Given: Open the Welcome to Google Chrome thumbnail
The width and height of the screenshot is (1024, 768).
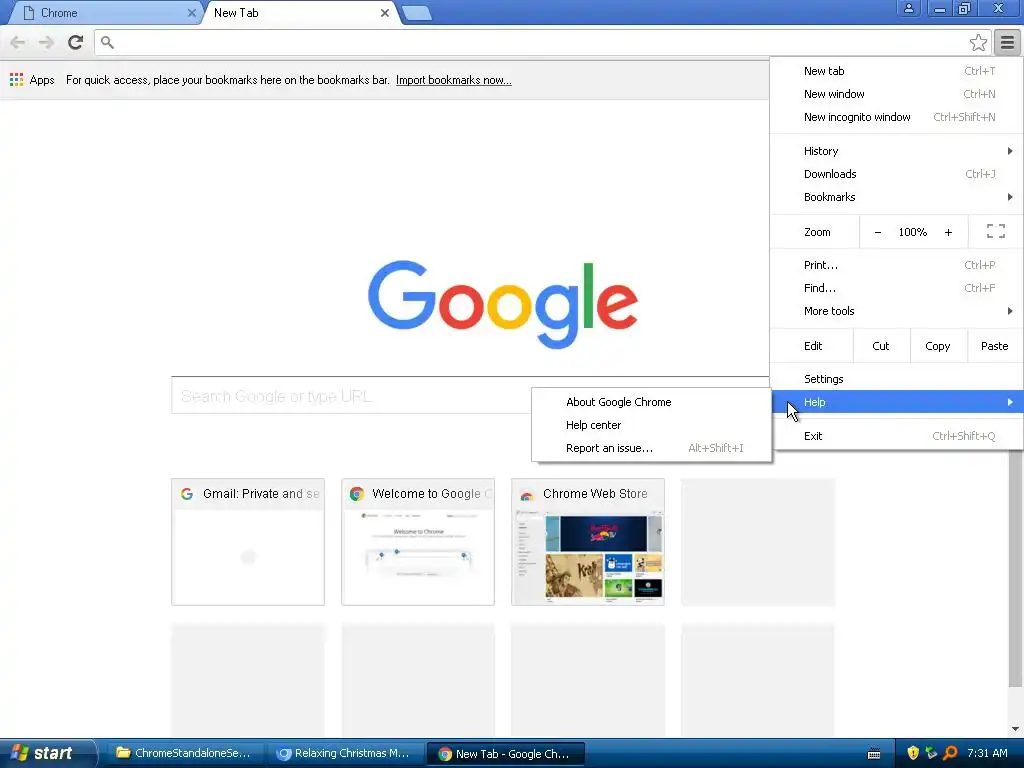Looking at the screenshot, I should point(418,542).
